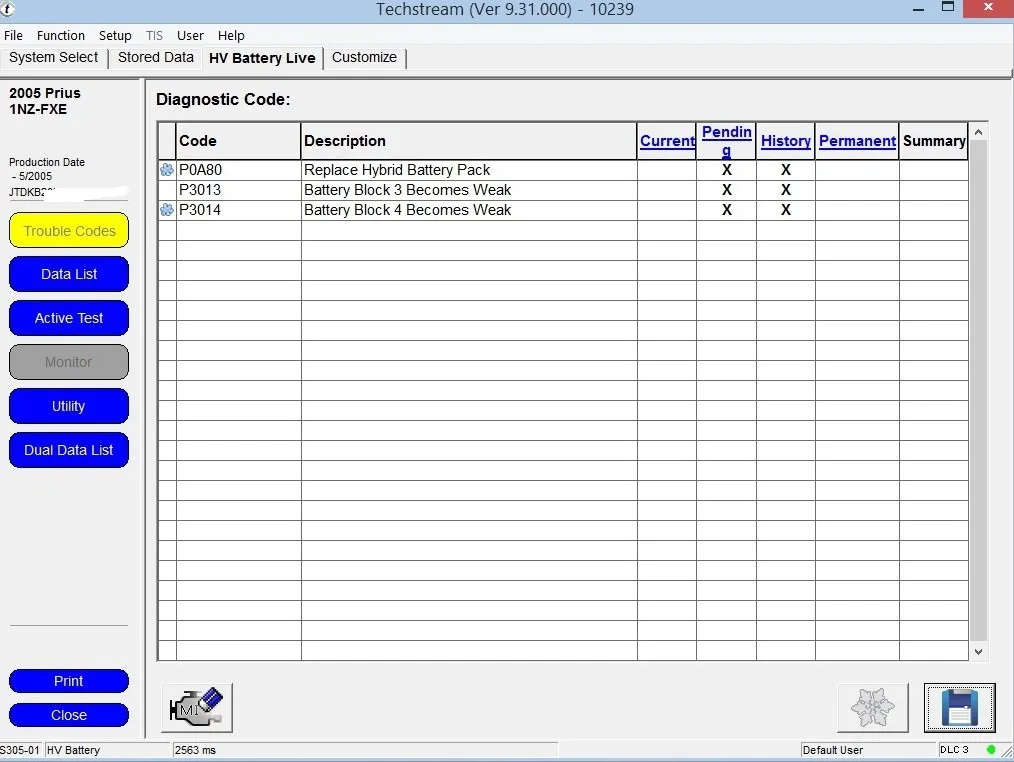
Task: Open the Utility section
Action: pos(69,406)
